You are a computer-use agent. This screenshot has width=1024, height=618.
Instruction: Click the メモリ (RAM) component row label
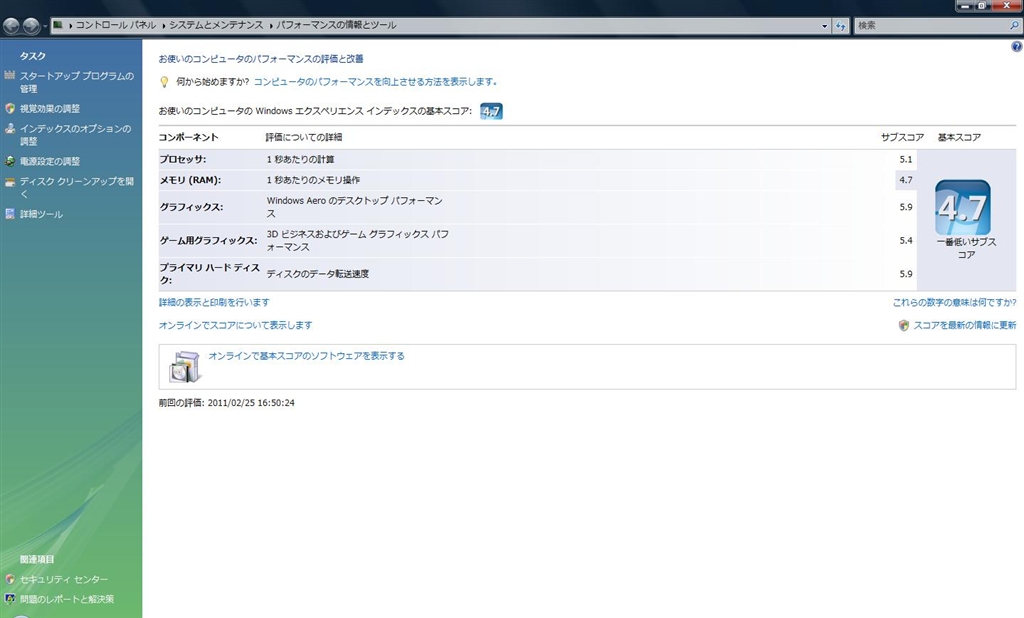coord(190,180)
